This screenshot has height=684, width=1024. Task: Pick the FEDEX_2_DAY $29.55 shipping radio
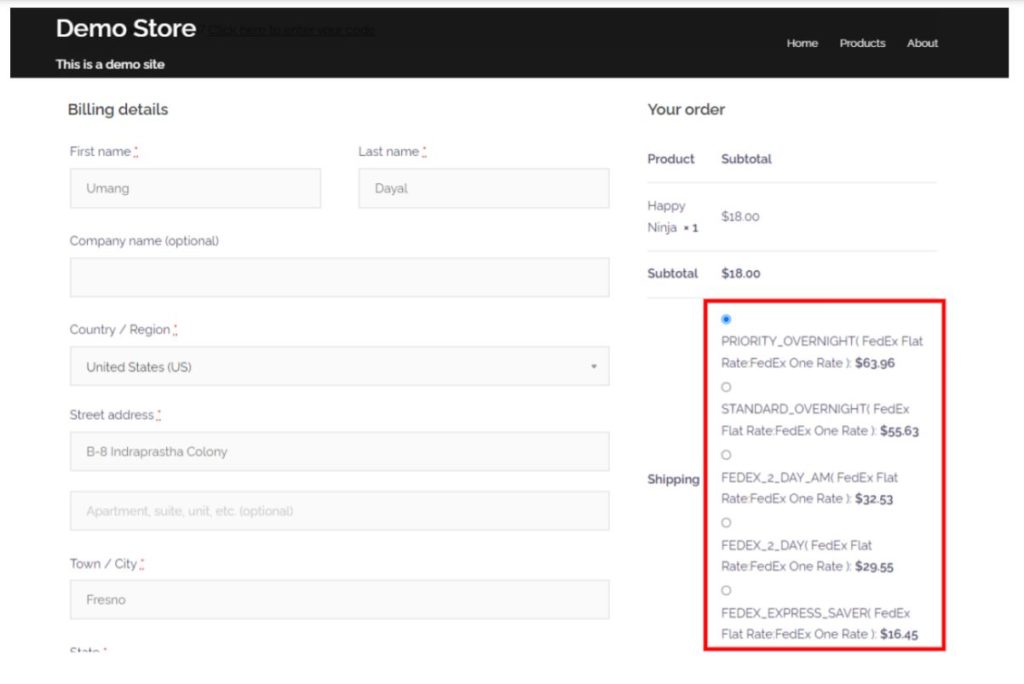(x=726, y=523)
